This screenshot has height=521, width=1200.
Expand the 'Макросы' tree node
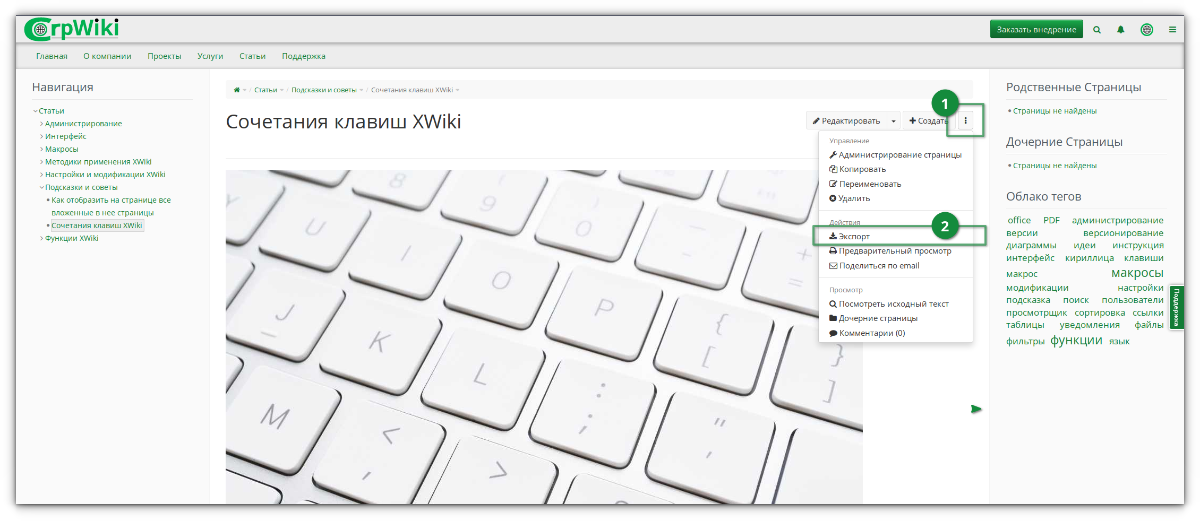coord(42,149)
